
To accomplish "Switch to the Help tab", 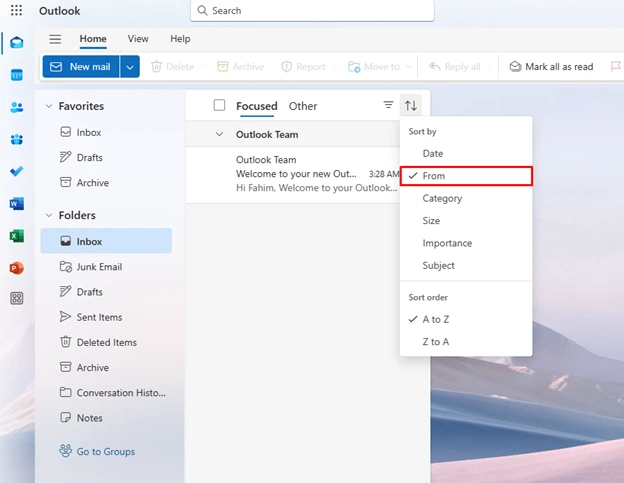I will (x=180, y=39).
